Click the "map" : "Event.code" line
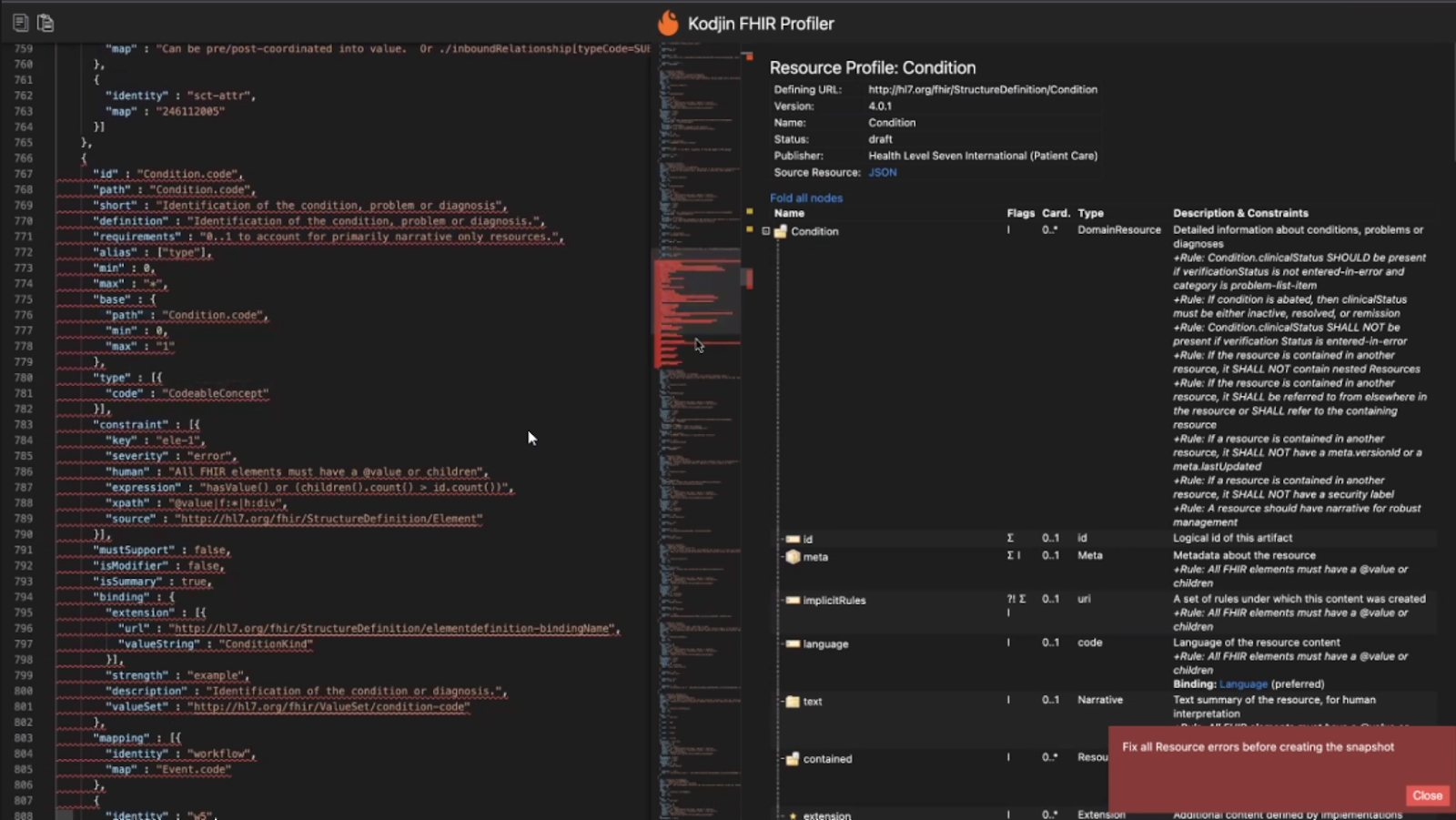Screen dimensions: 1456x820 coord(168,769)
